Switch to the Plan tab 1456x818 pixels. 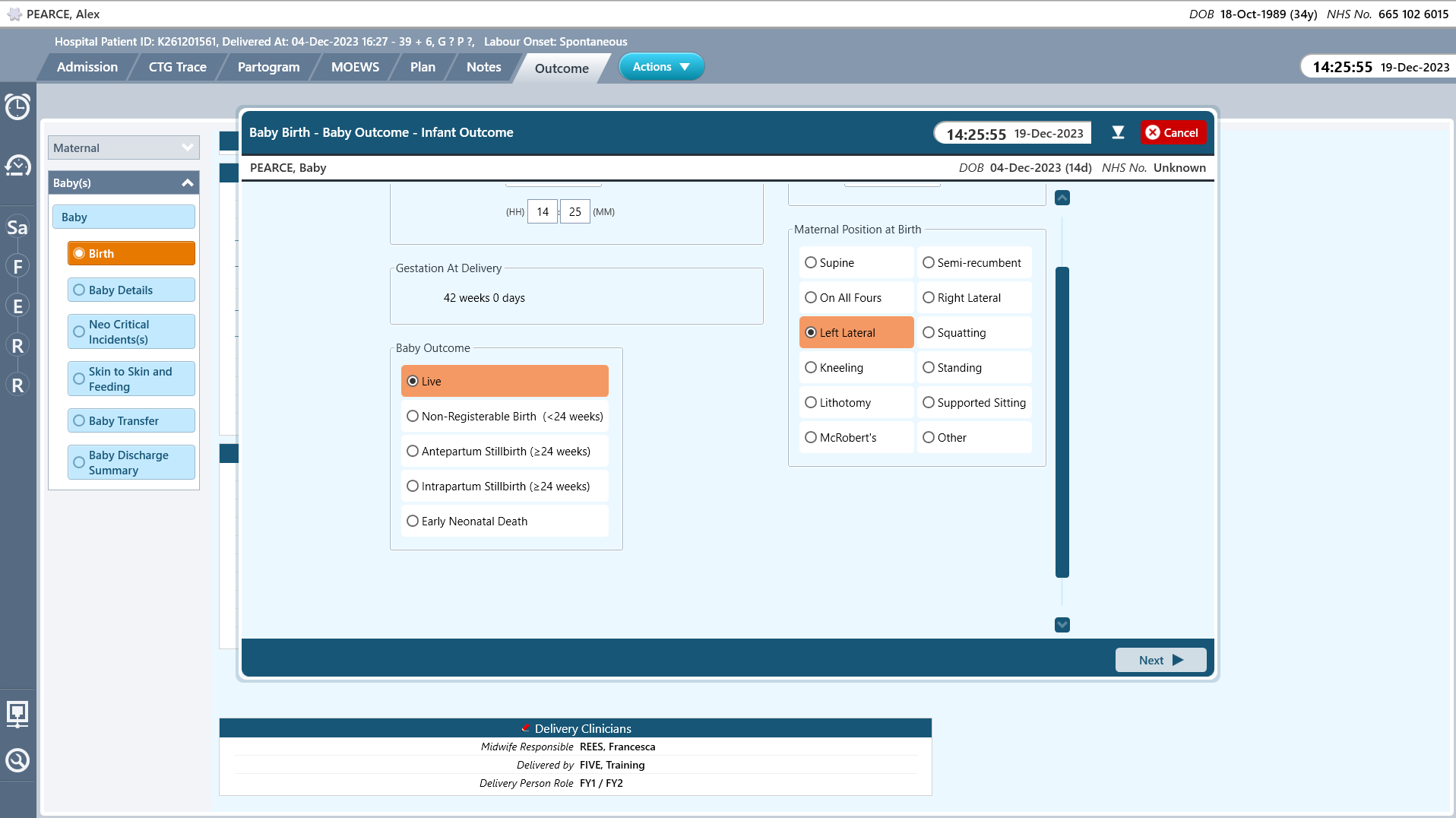(x=423, y=67)
